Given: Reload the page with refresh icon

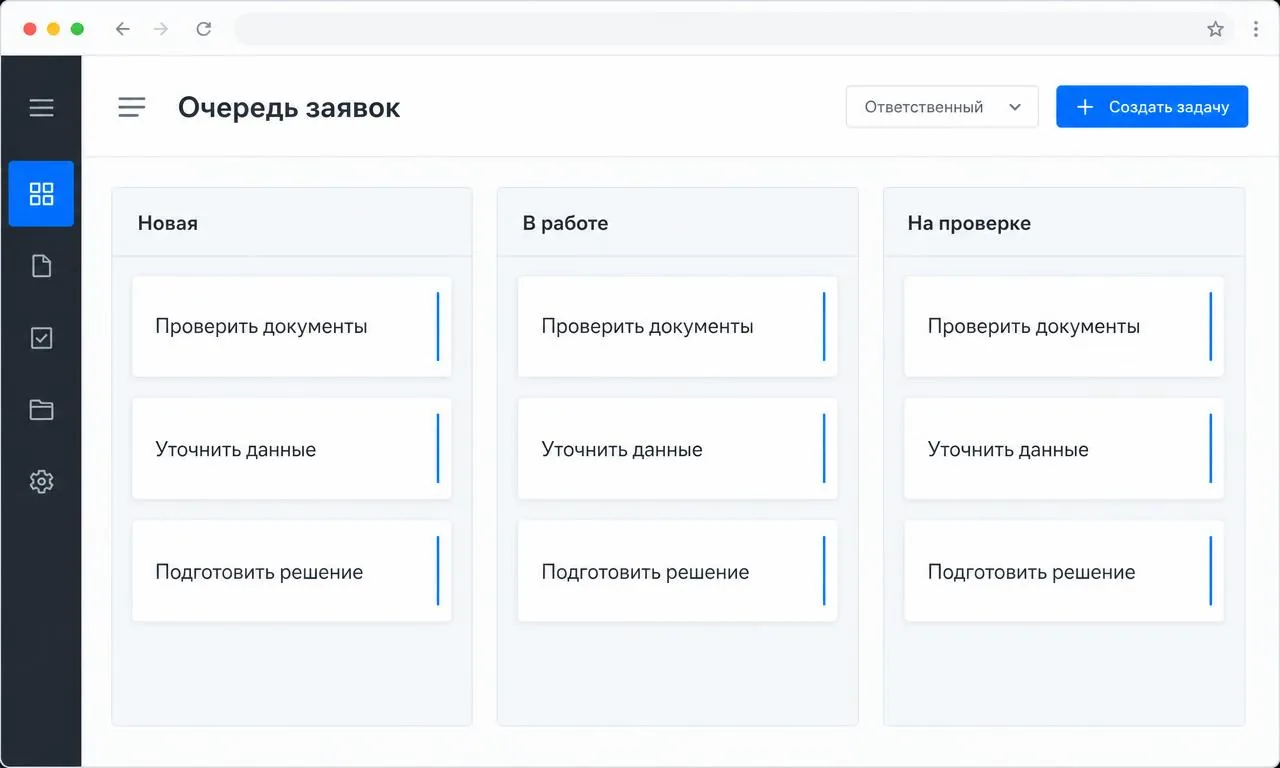Looking at the screenshot, I should point(204,29).
